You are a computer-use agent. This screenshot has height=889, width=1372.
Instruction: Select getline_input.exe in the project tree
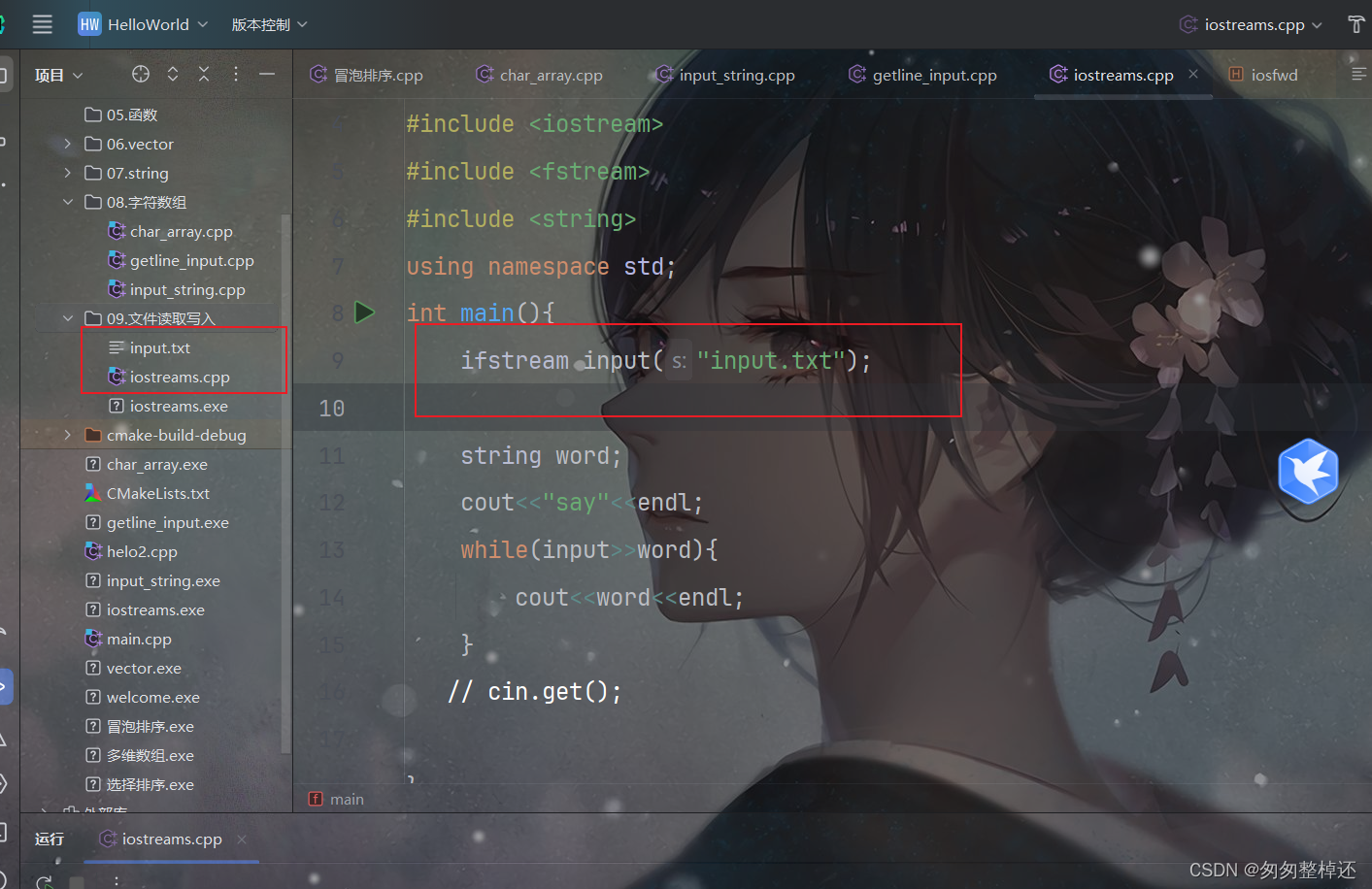156,522
